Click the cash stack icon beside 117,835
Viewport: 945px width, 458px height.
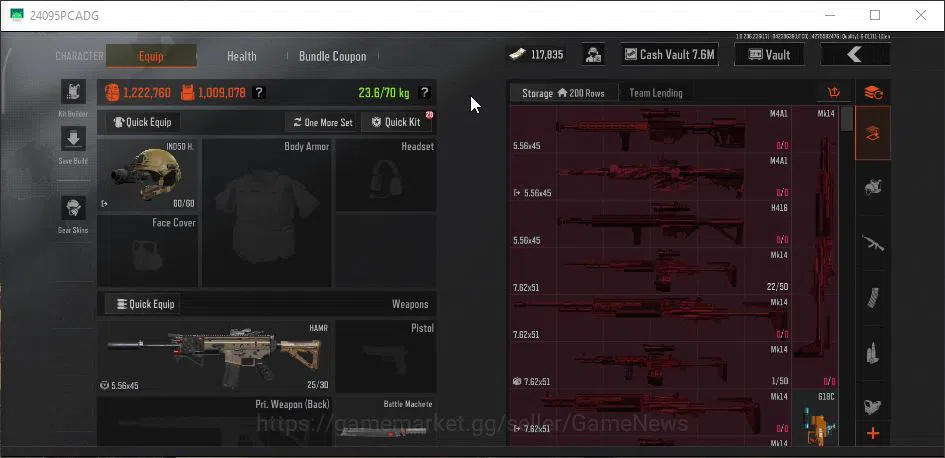[x=517, y=55]
